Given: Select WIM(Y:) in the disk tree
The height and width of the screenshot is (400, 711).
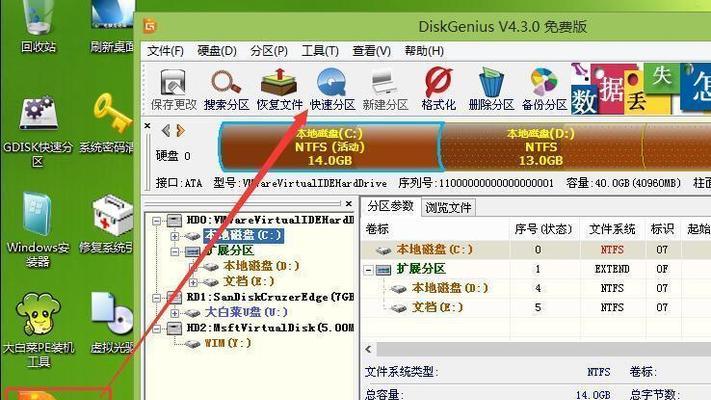Looking at the screenshot, I should pos(228,343).
